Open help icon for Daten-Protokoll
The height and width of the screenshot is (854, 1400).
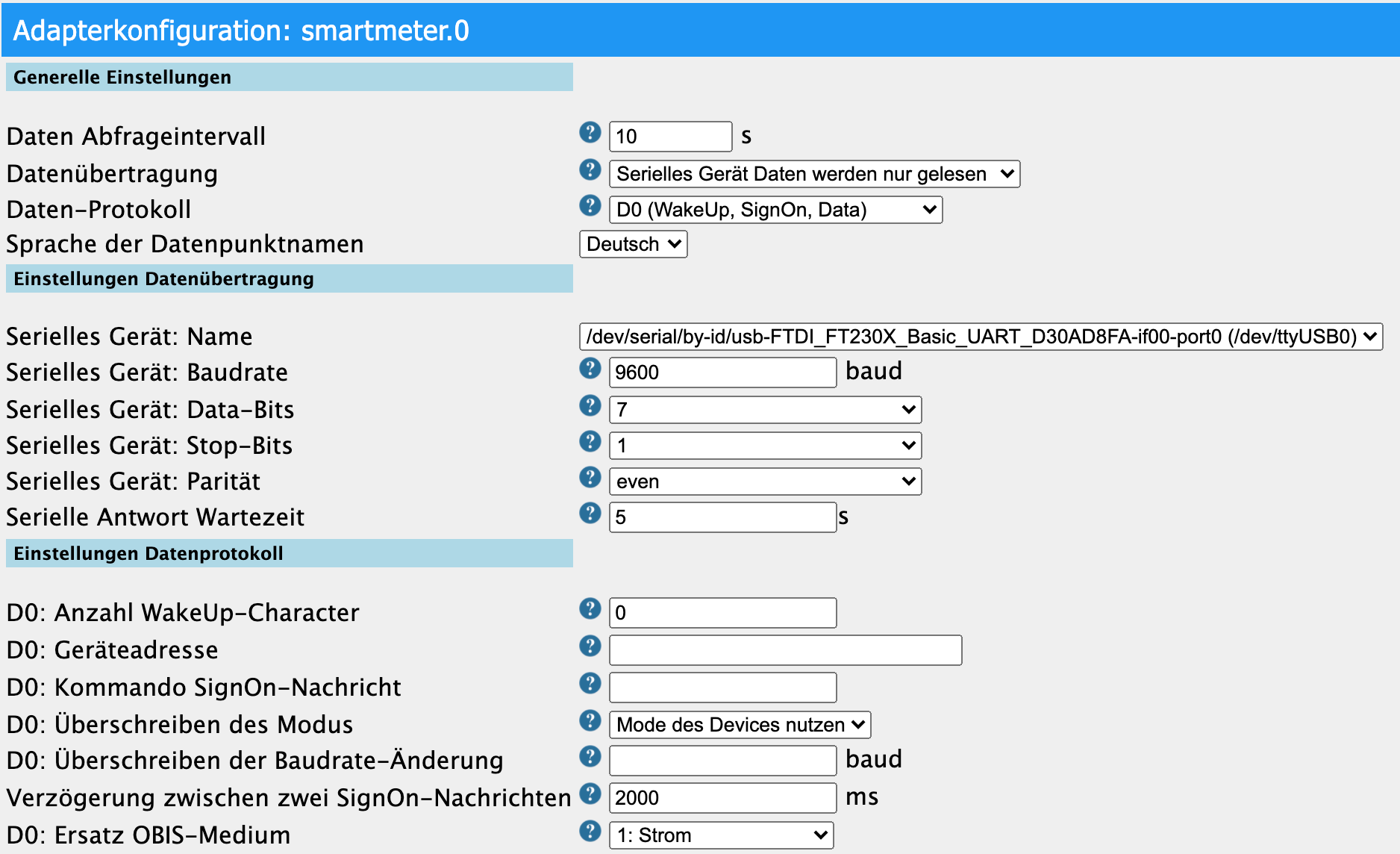590,205
